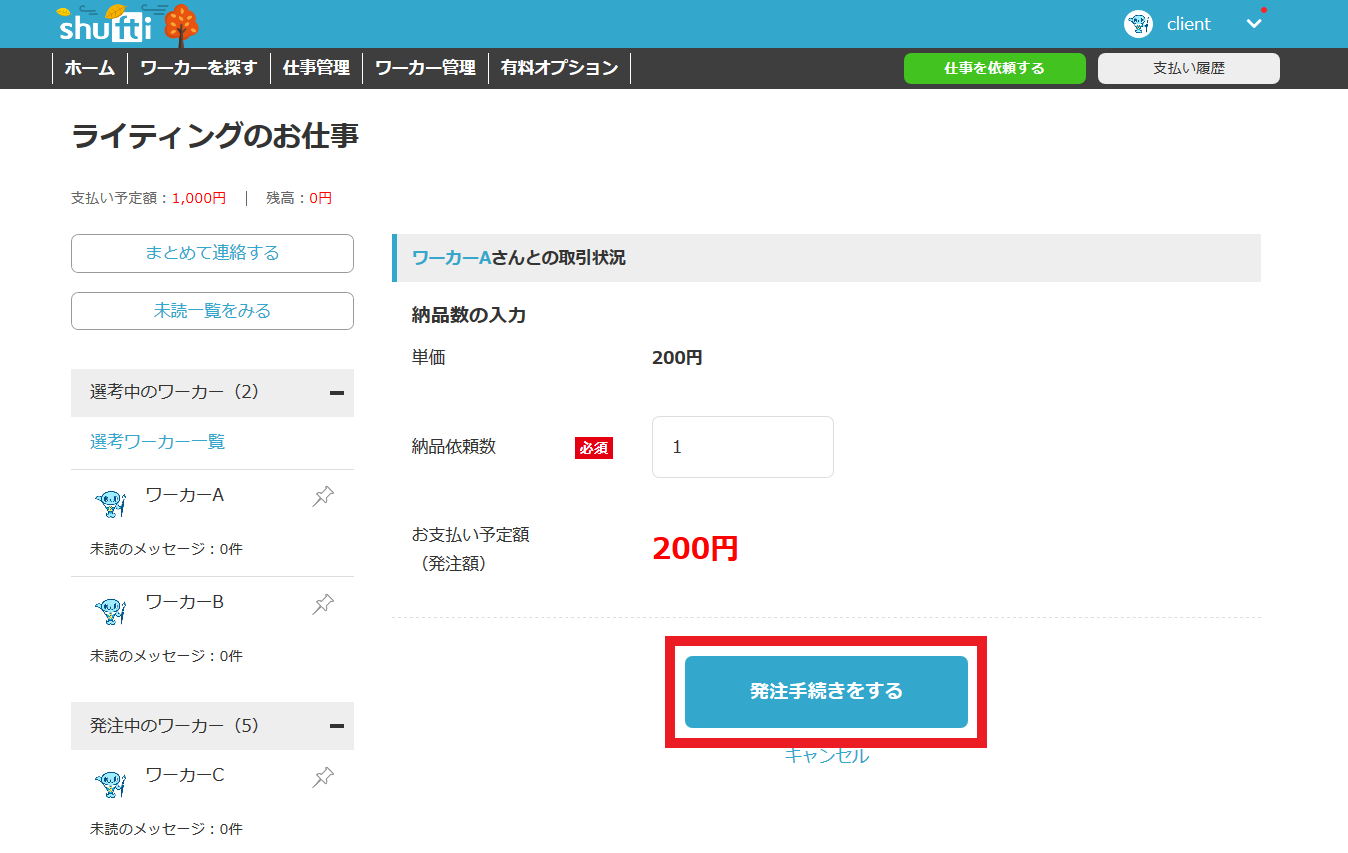Viewport: 1348px width, 853px height.
Task: Click the 200円 unit price value
Action: click(x=677, y=358)
